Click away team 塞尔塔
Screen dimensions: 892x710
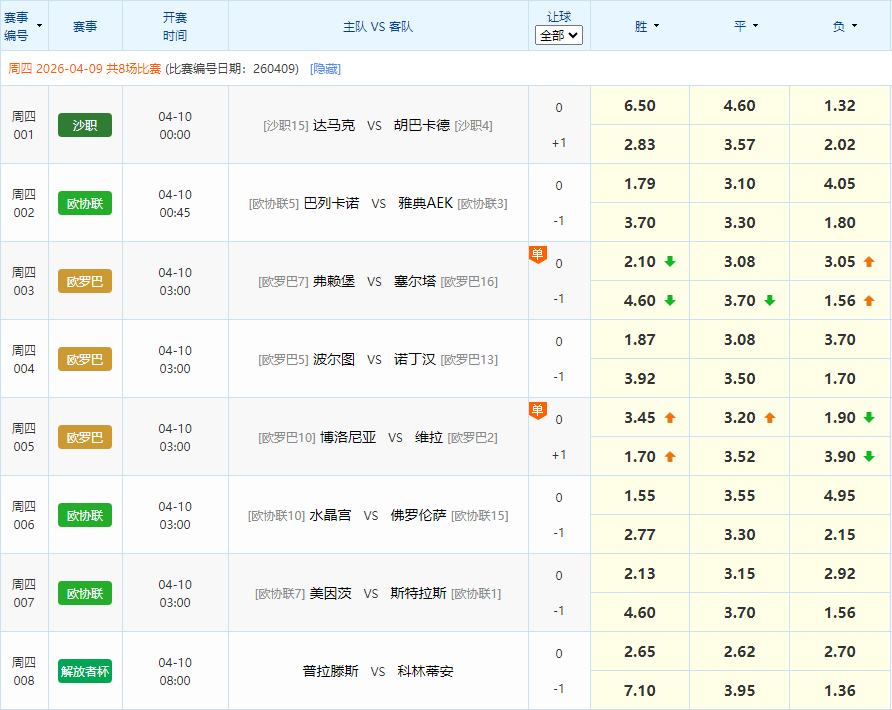(415, 281)
